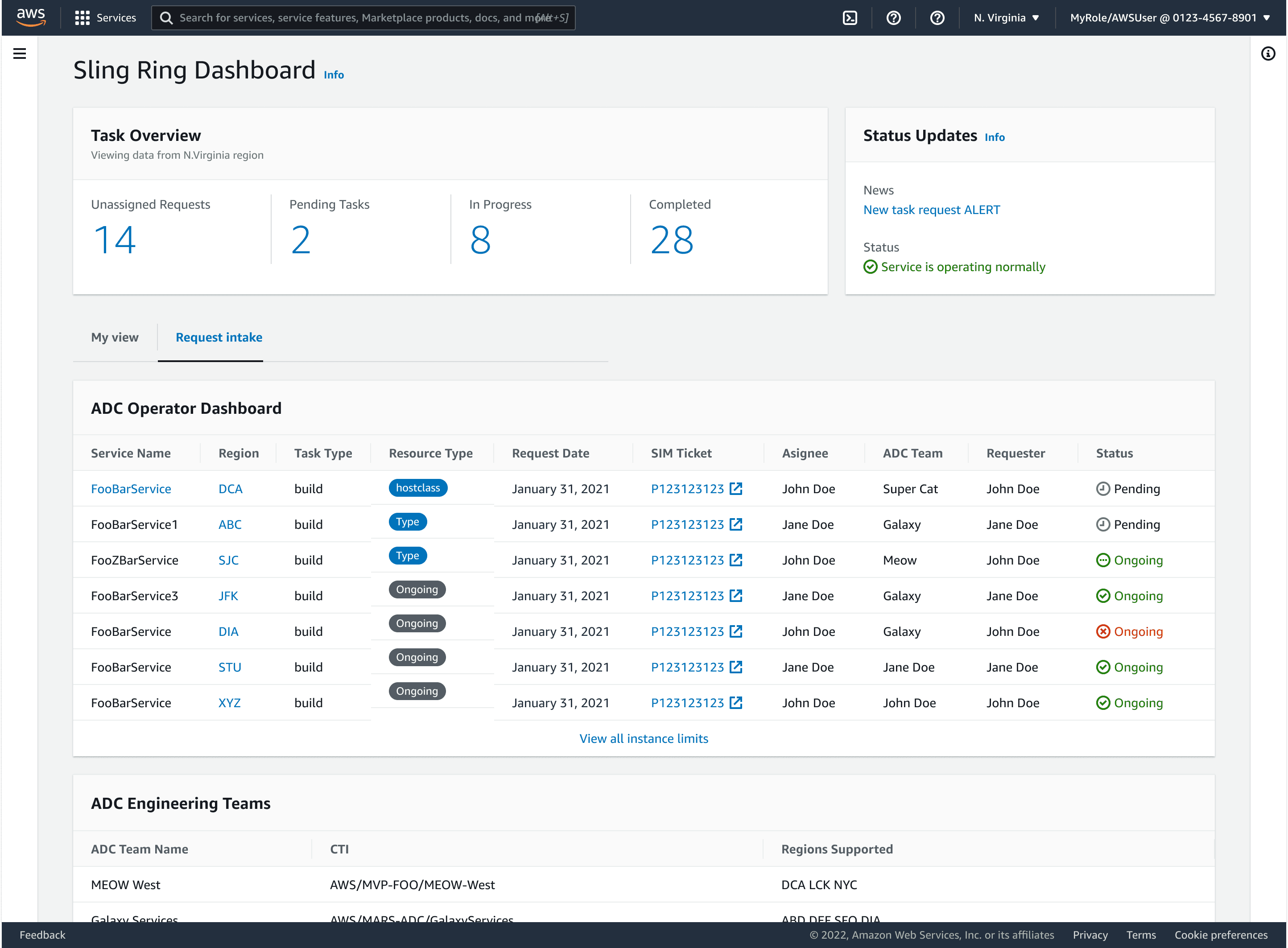Screen dimensions: 1288x948
Task: Open the Services grid menu
Action: click(x=82, y=18)
